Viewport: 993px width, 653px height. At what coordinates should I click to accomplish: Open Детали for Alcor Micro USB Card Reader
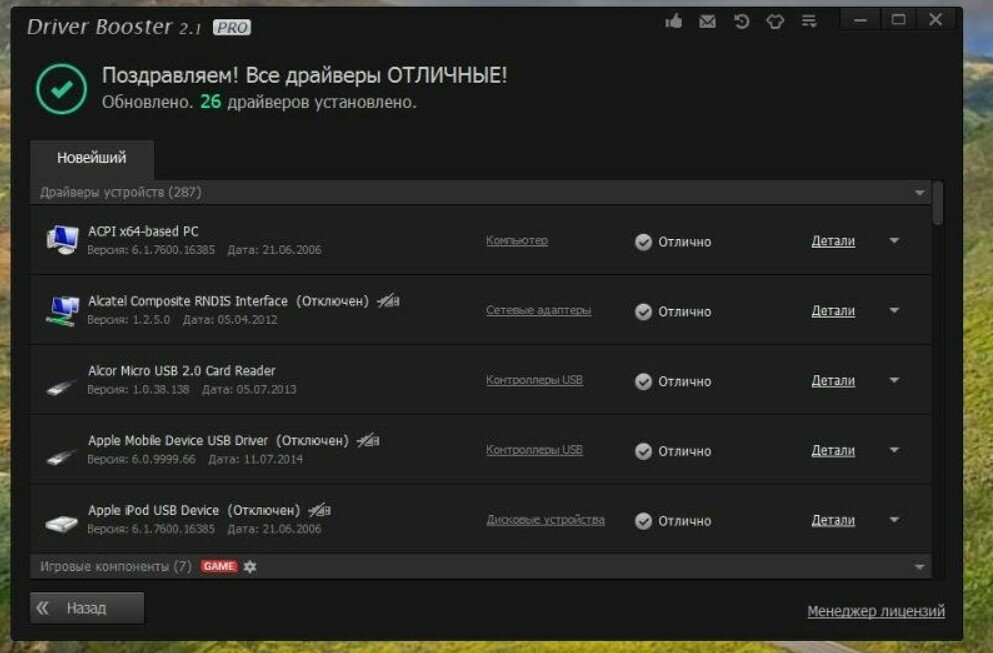[833, 381]
